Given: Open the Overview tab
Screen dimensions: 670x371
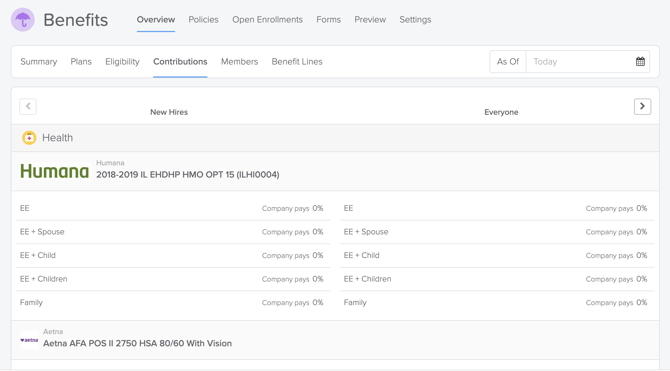Looking at the screenshot, I should [x=156, y=20].
